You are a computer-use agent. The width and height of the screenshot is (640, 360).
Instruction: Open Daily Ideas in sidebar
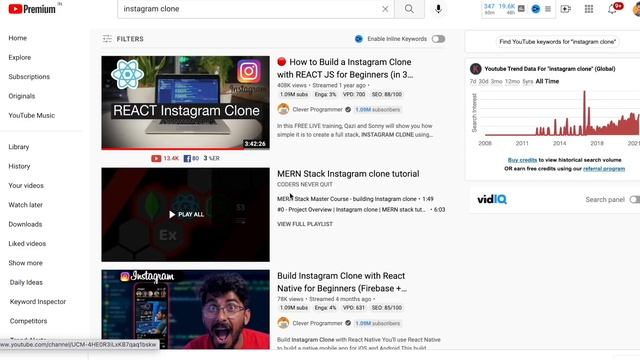(26, 282)
